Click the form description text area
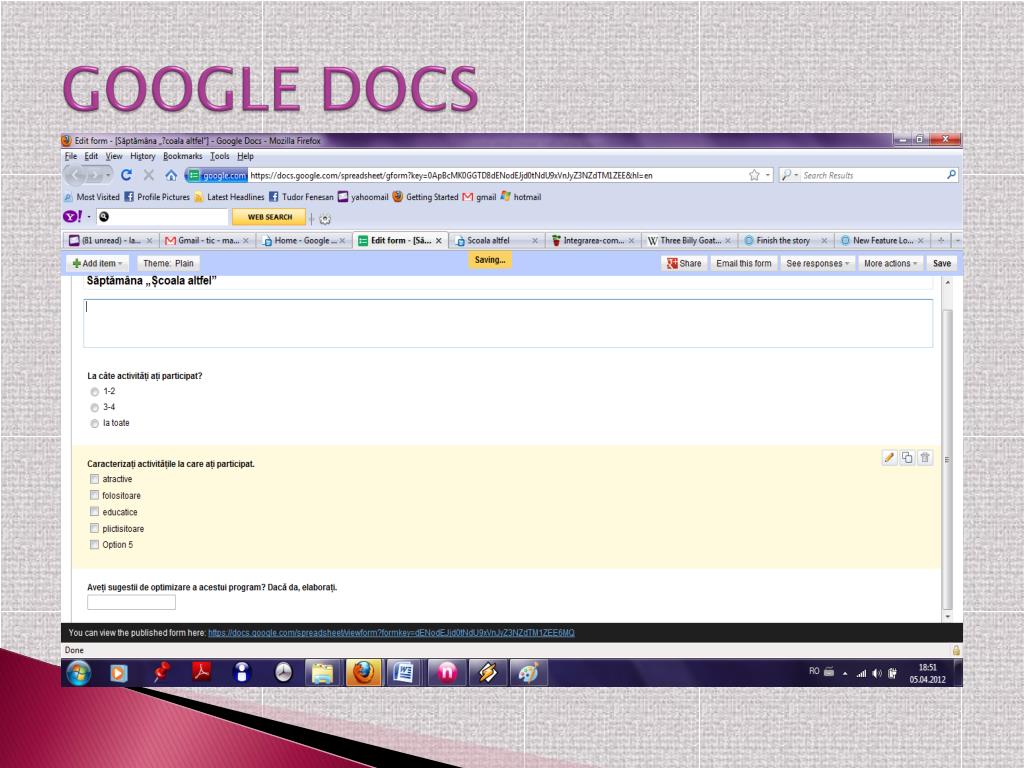Screen dimensions: 1024x768 (x=508, y=323)
